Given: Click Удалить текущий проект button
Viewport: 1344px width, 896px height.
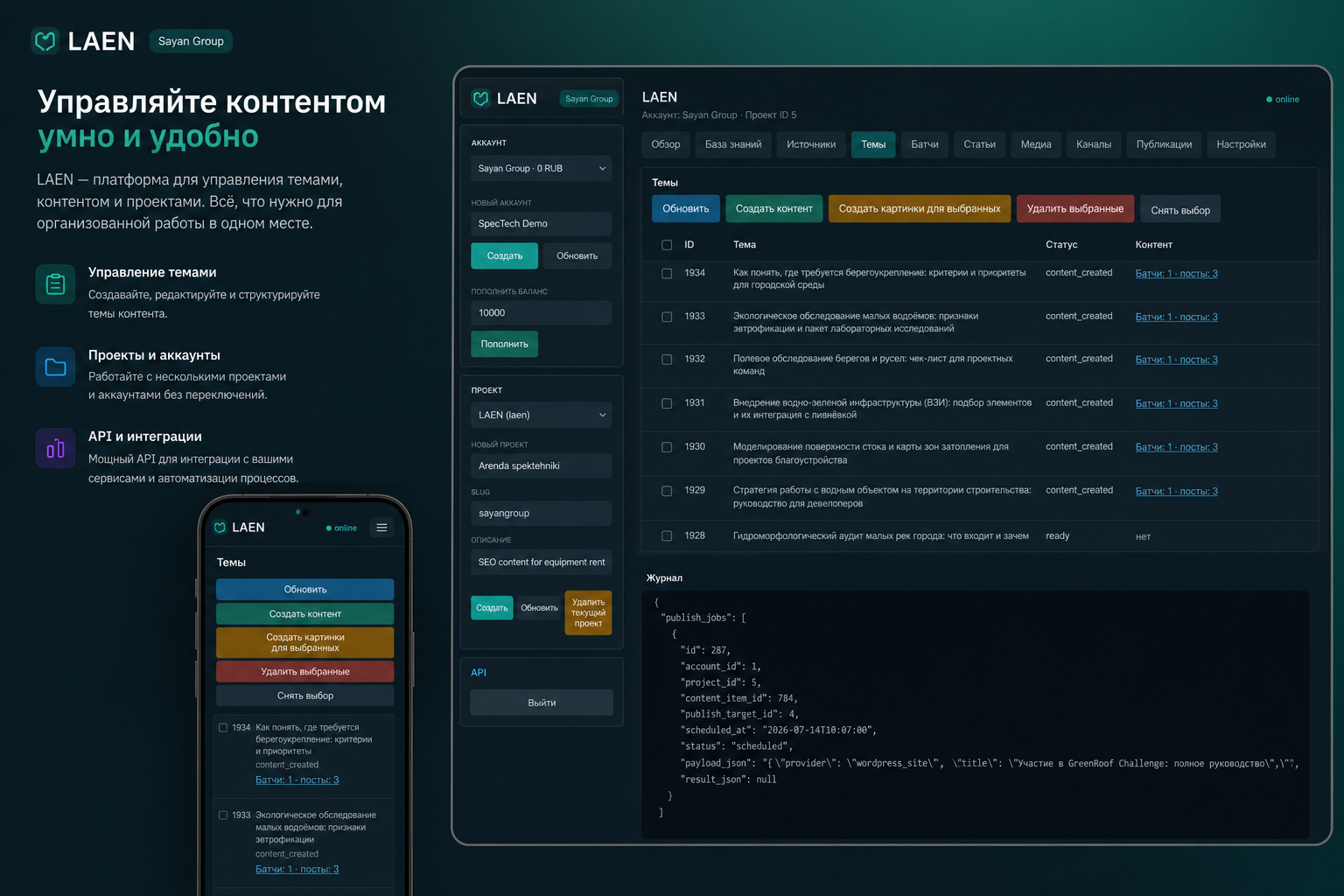Looking at the screenshot, I should [588, 612].
